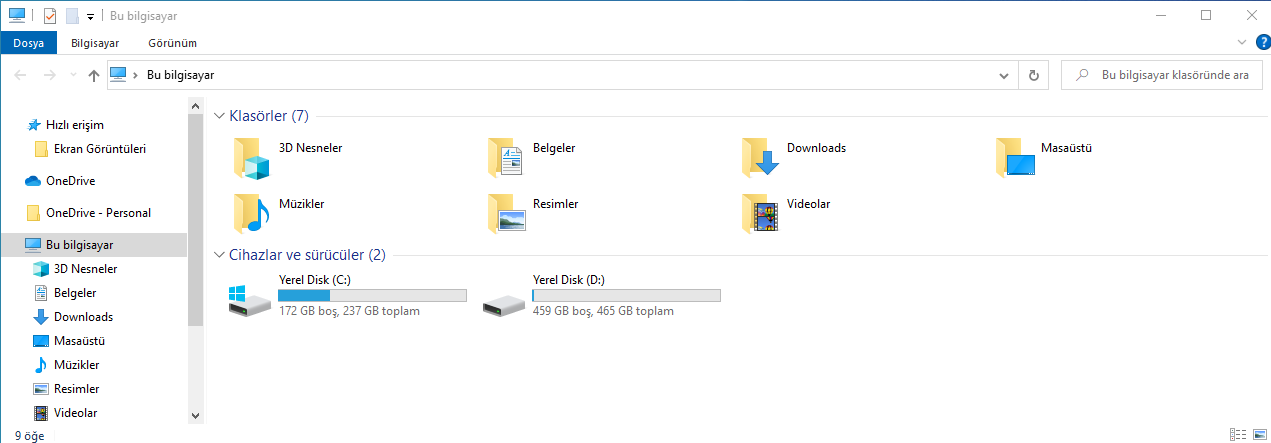
Task: Click the C: drive usage bar
Action: (372, 295)
